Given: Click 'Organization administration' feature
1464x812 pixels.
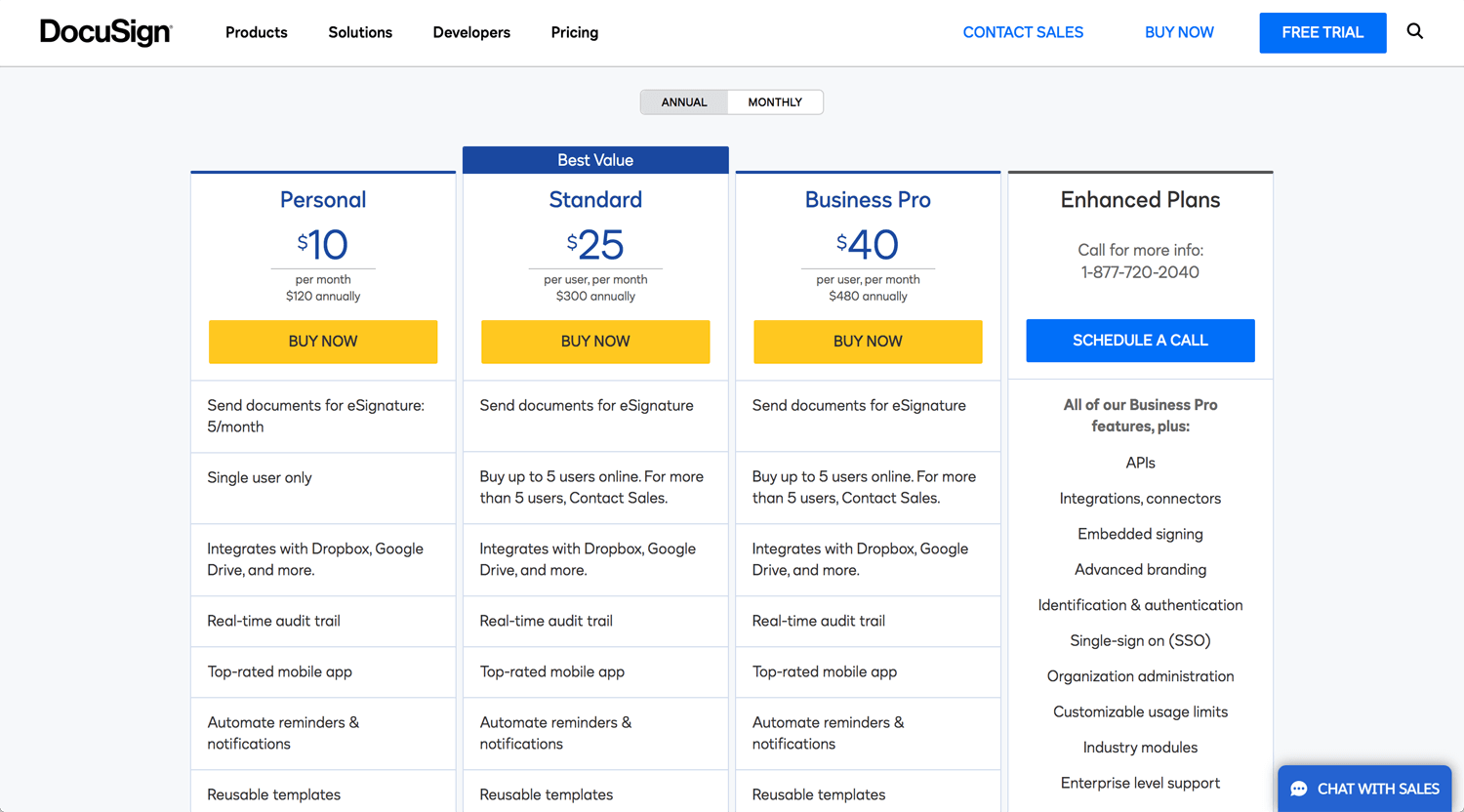Looking at the screenshot, I should (1140, 676).
